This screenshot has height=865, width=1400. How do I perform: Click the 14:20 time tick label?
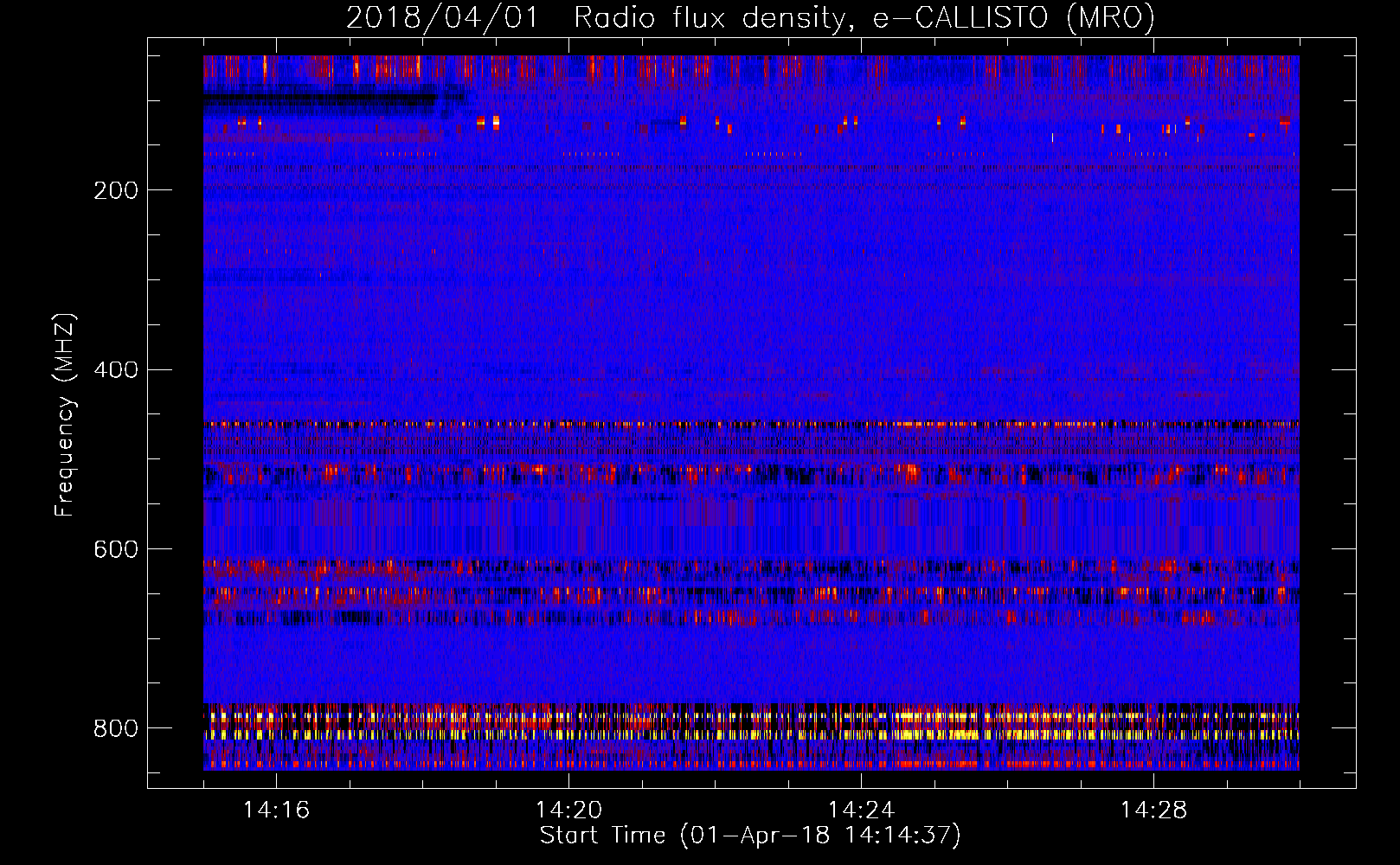click(568, 810)
